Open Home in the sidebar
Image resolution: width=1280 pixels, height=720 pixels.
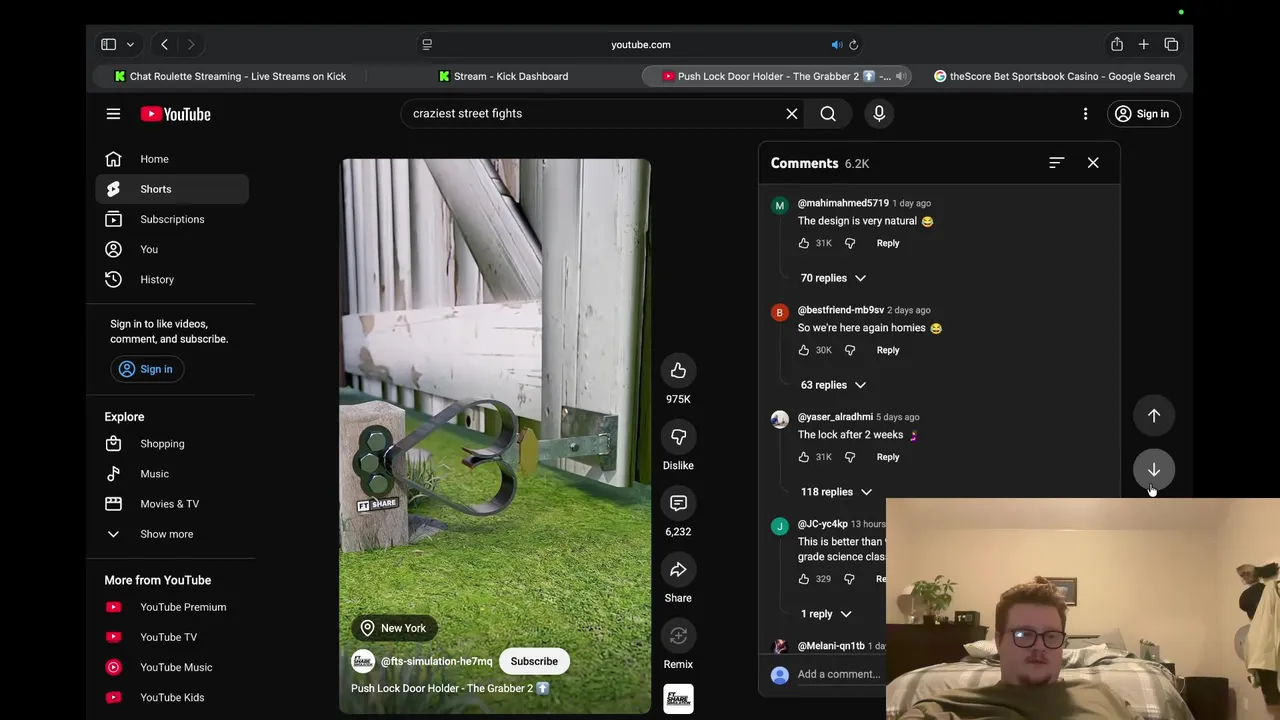click(x=172, y=159)
